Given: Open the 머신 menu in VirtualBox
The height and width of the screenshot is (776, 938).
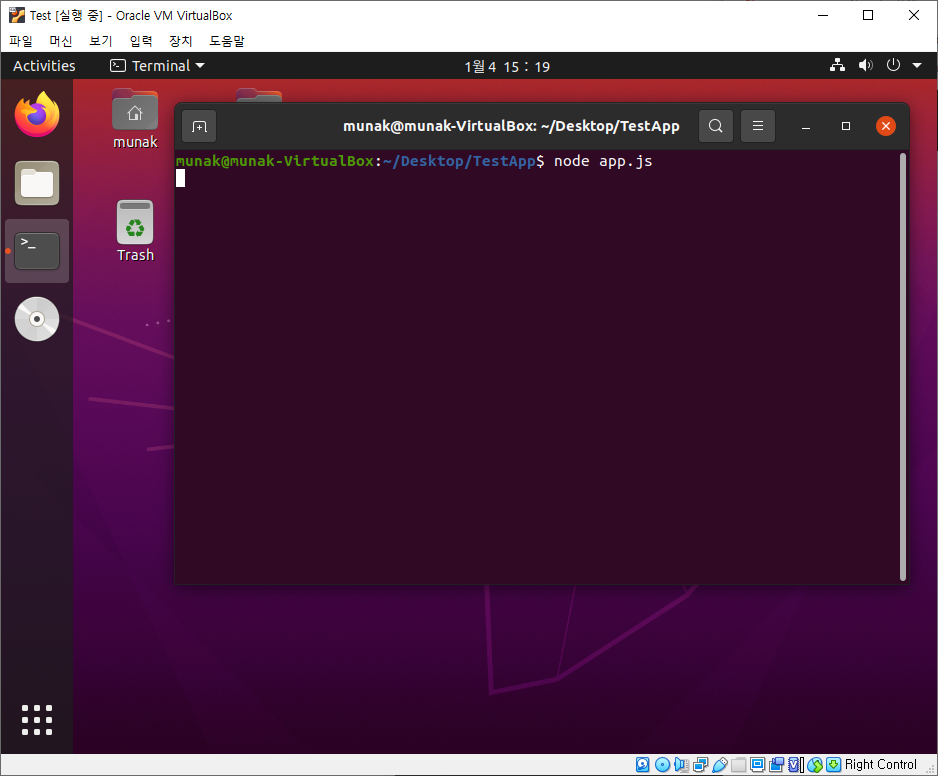Looking at the screenshot, I should pyautogui.click(x=60, y=41).
